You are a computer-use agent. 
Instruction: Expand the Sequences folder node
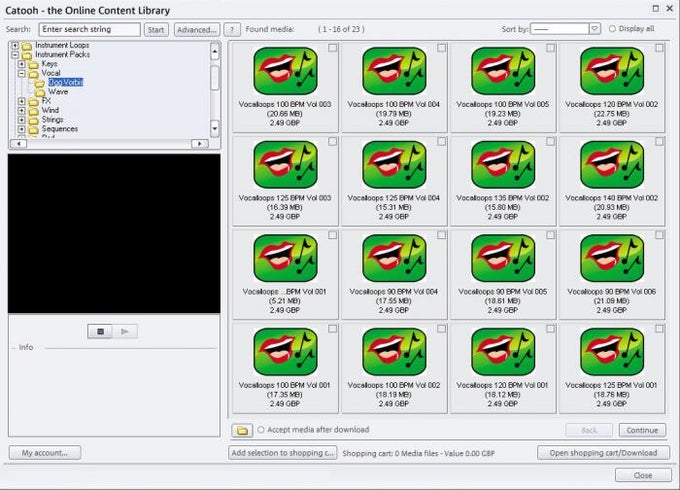tap(21, 129)
